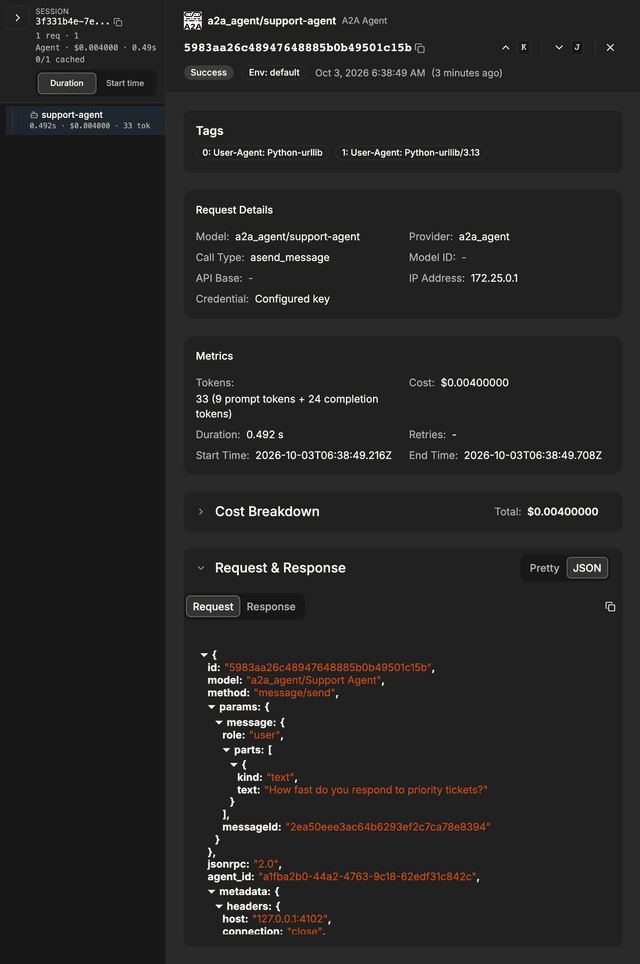
Task: Sort the session by Start time
Action: pyautogui.click(x=125, y=83)
